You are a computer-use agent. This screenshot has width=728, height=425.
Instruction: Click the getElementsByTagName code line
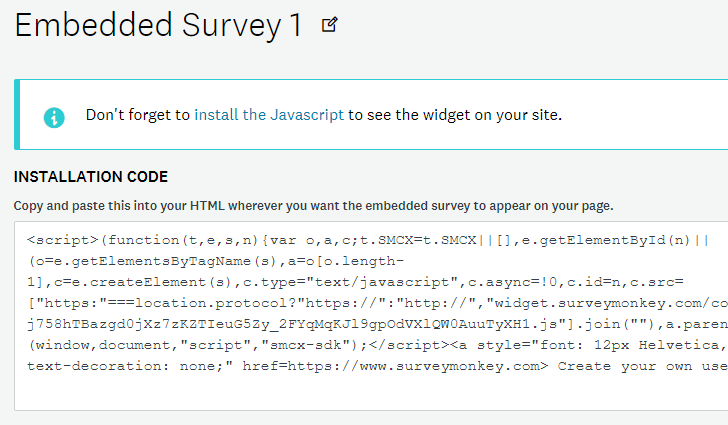[x=215, y=261]
